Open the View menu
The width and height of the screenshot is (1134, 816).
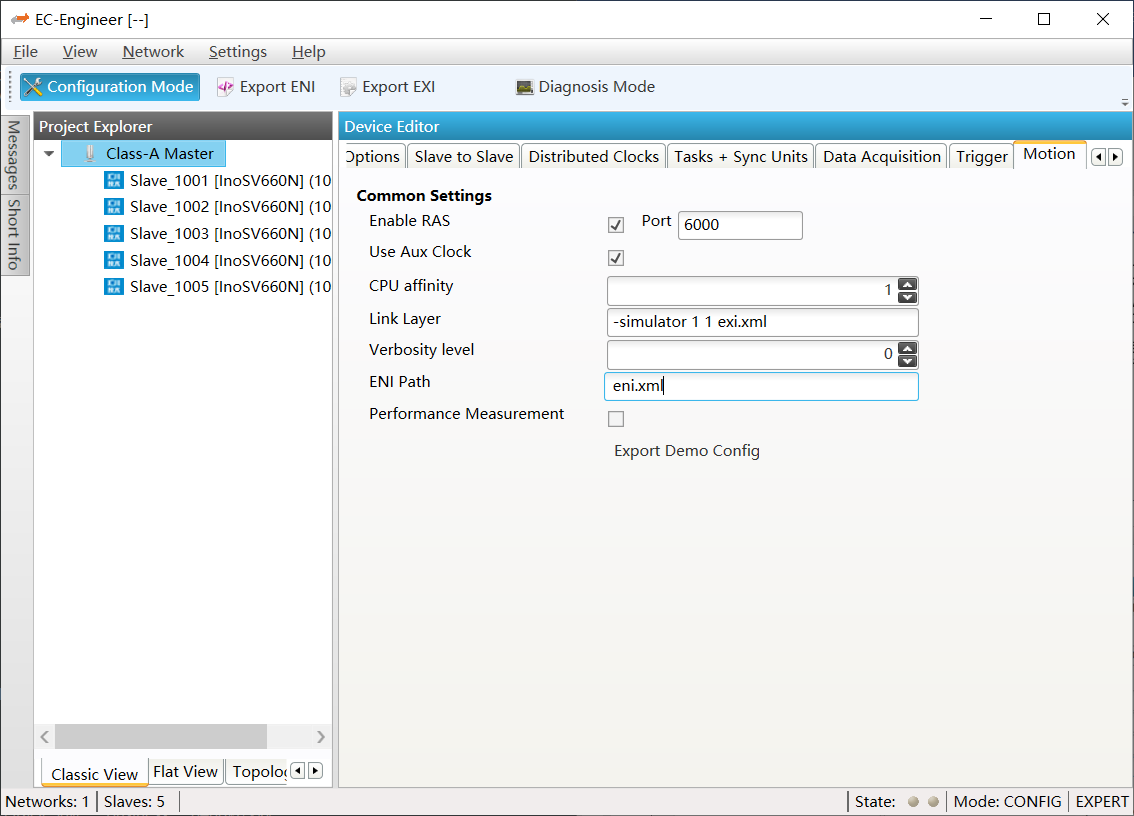tap(80, 52)
